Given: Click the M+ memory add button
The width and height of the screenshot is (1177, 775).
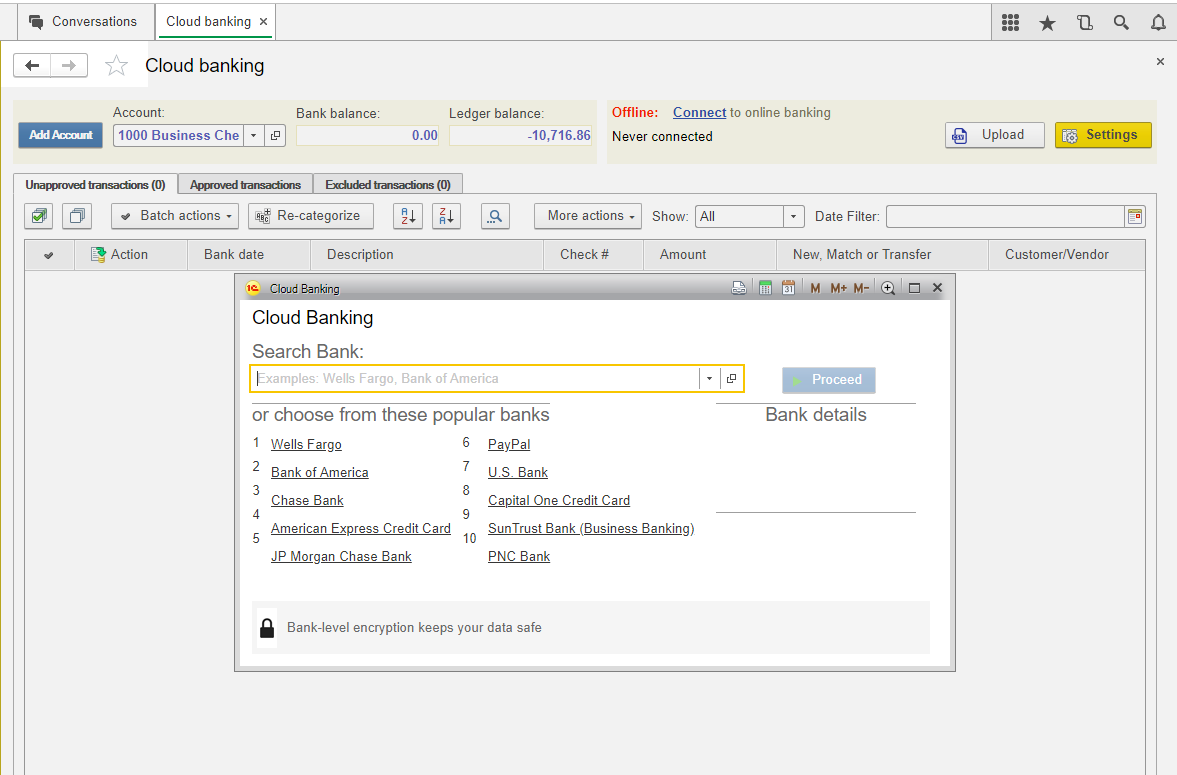Looking at the screenshot, I should tap(838, 288).
